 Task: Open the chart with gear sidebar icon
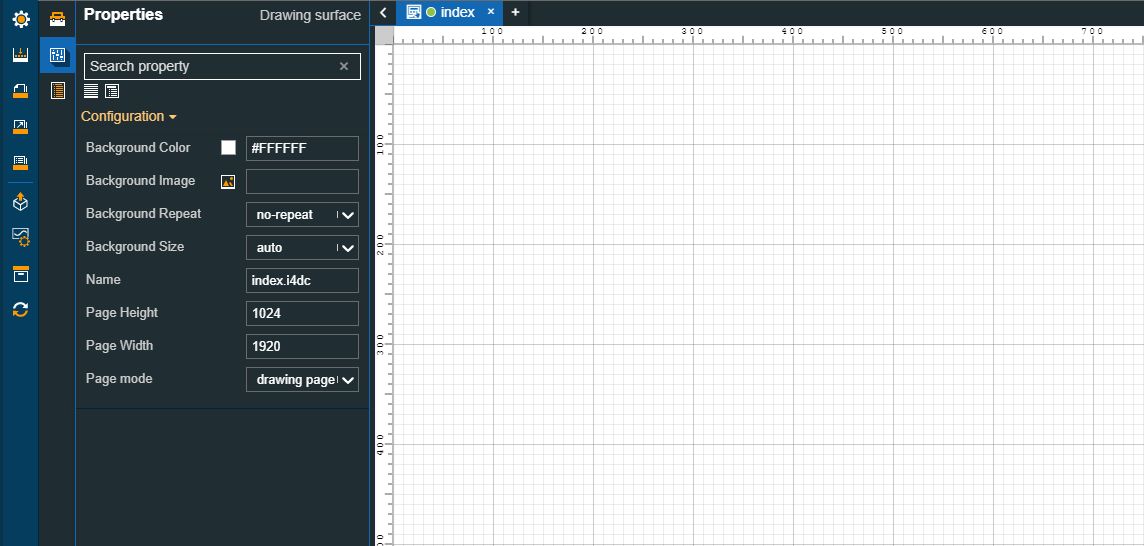pyautogui.click(x=20, y=237)
